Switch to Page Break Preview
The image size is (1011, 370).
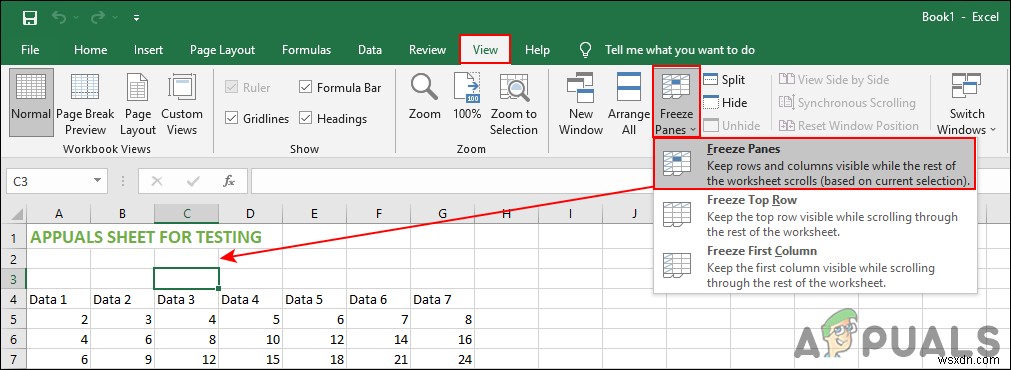(85, 103)
